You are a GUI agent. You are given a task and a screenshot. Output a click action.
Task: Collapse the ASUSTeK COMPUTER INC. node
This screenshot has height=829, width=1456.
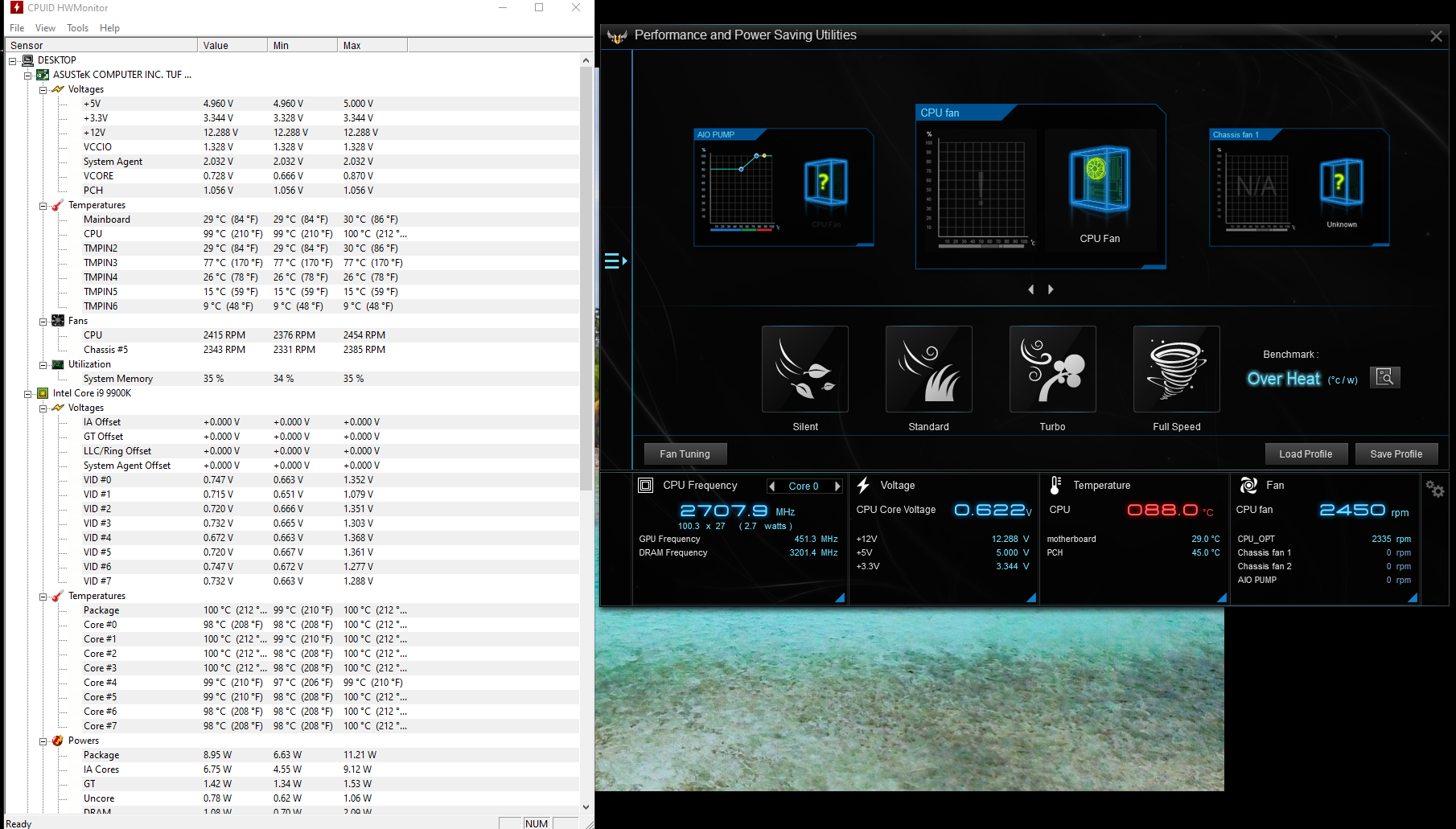pyautogui.click(x=27, y=75)
